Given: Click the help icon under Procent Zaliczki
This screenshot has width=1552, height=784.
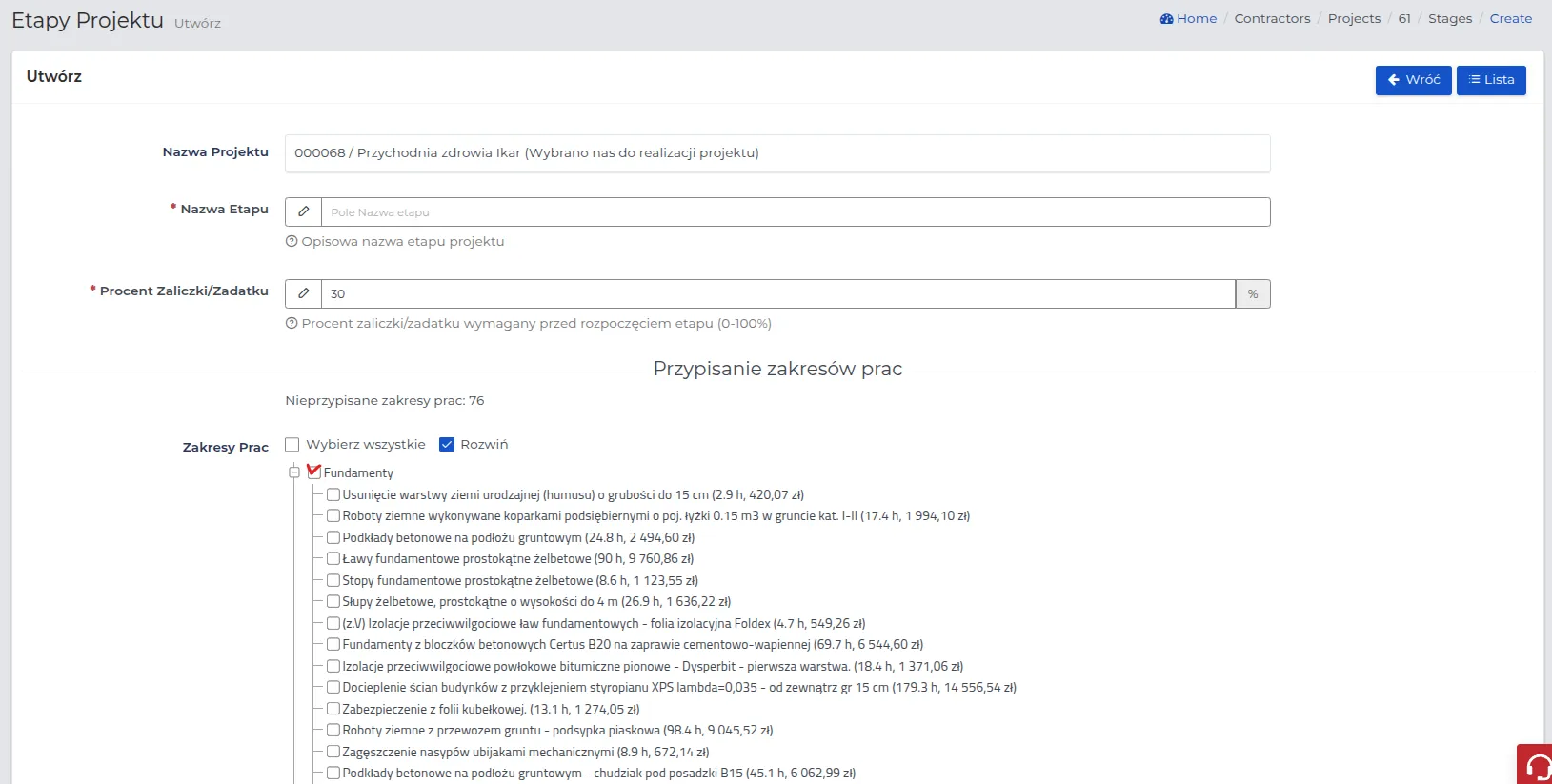Looking at the screenshot, I should (x=292, y=324).
